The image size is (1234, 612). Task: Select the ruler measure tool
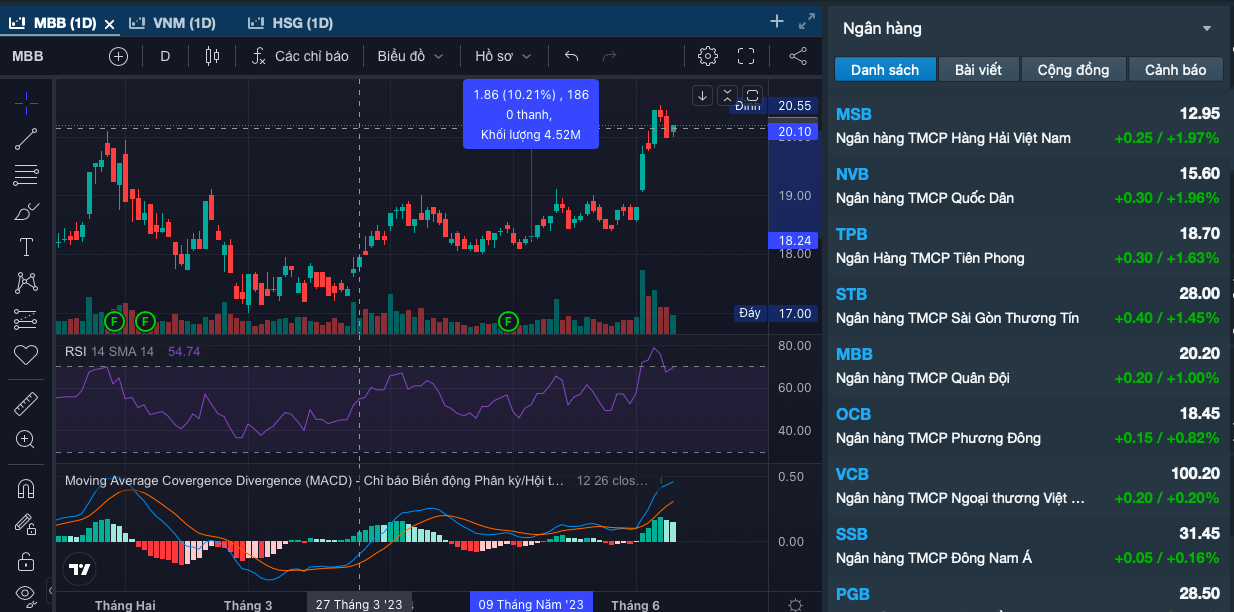[27, 404]
